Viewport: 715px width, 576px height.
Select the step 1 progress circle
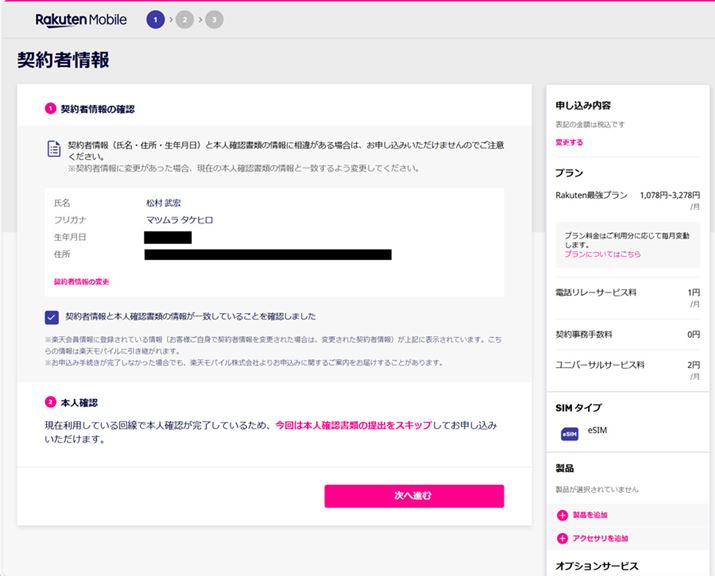[155, 19]
